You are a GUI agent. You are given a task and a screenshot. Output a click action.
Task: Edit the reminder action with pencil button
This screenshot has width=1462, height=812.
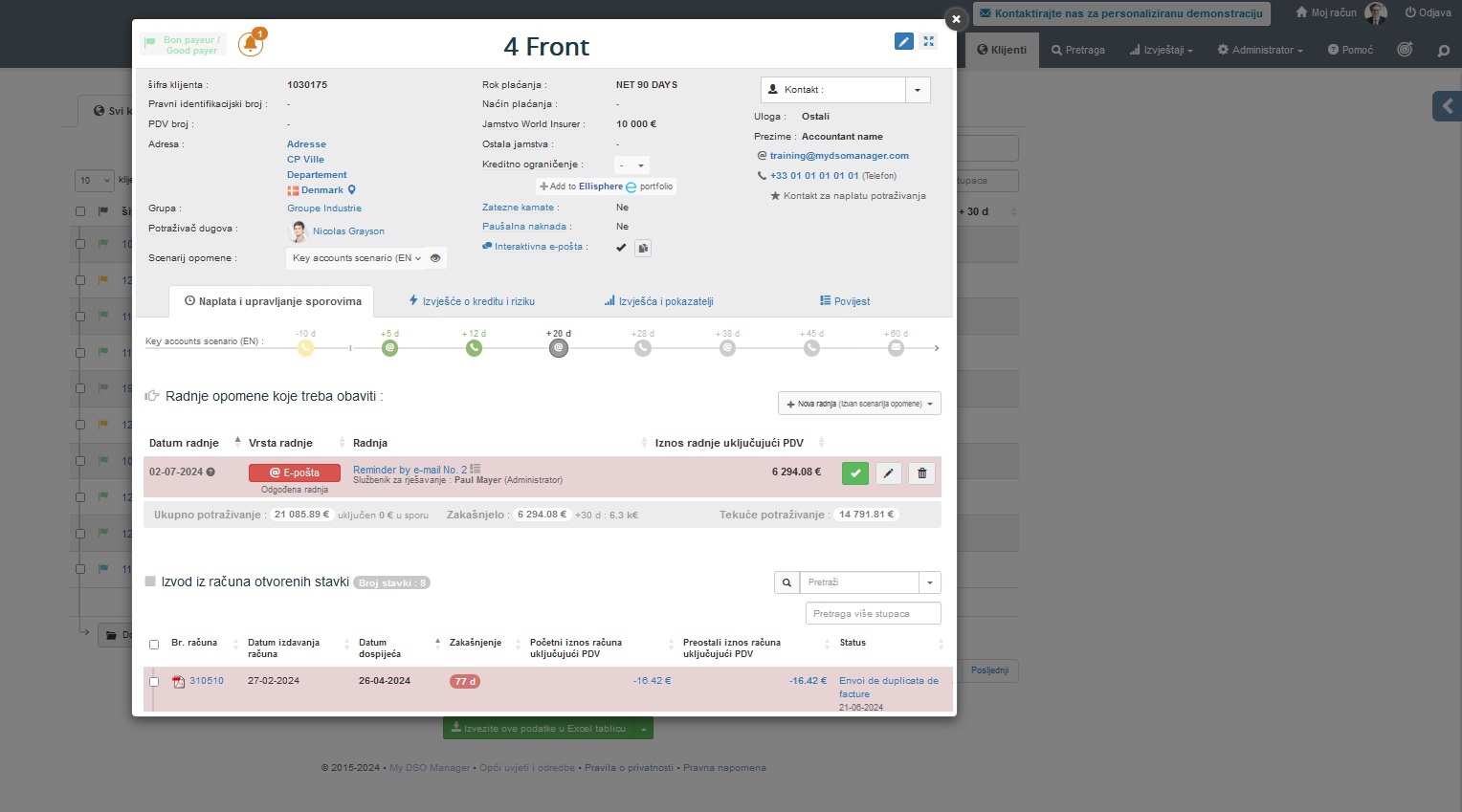pos(889,472)
